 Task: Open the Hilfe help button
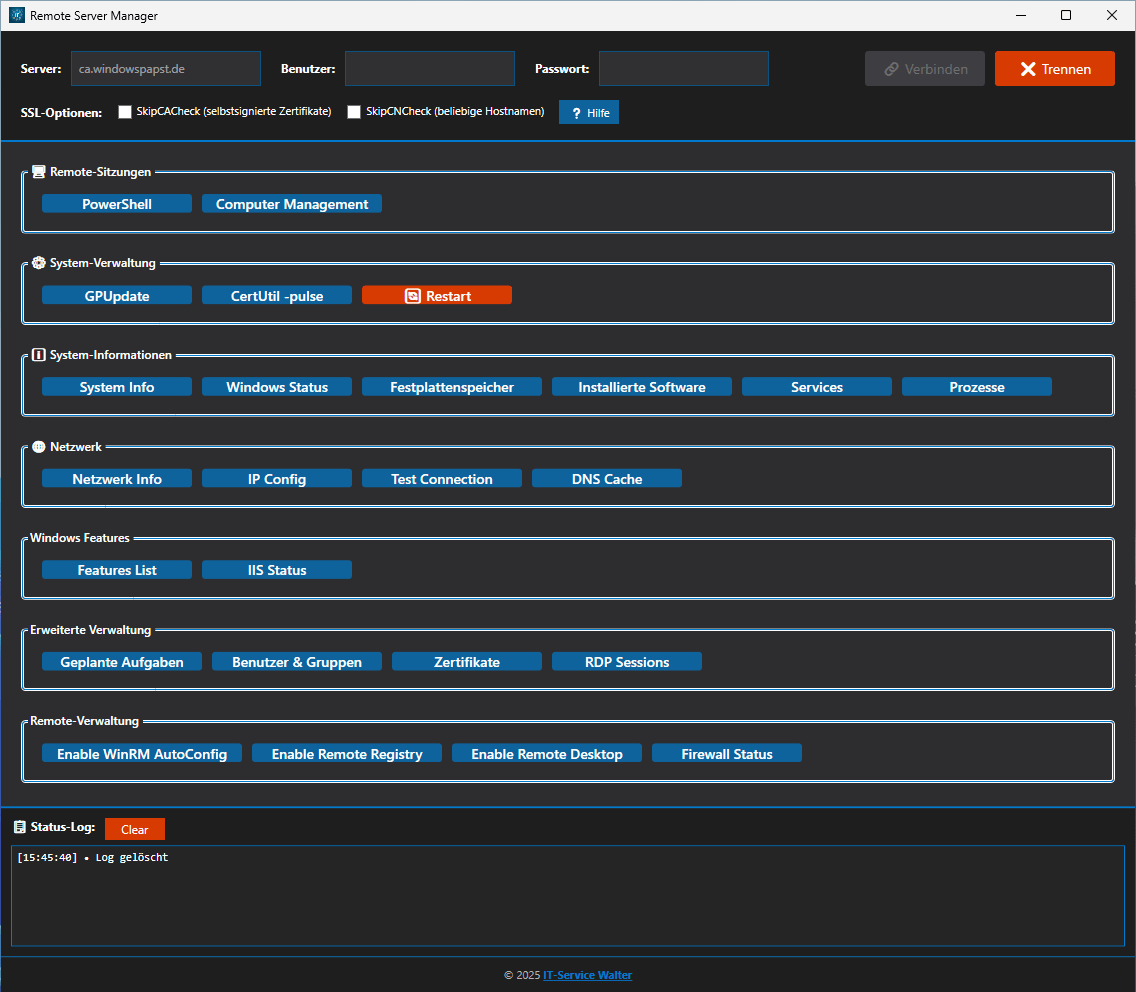(x=589, y=113)
